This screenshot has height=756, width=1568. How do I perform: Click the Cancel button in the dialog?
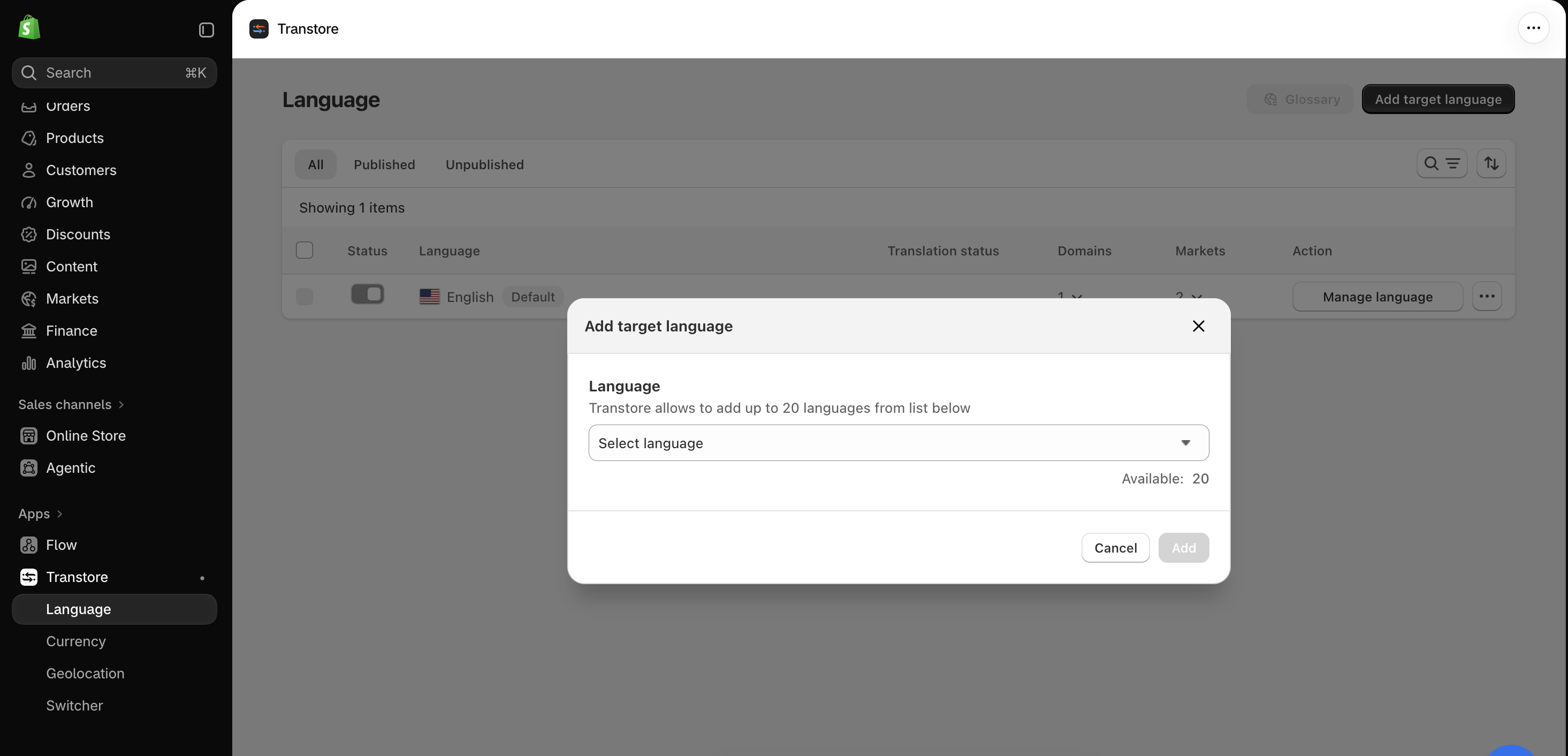pos(1115,548)
